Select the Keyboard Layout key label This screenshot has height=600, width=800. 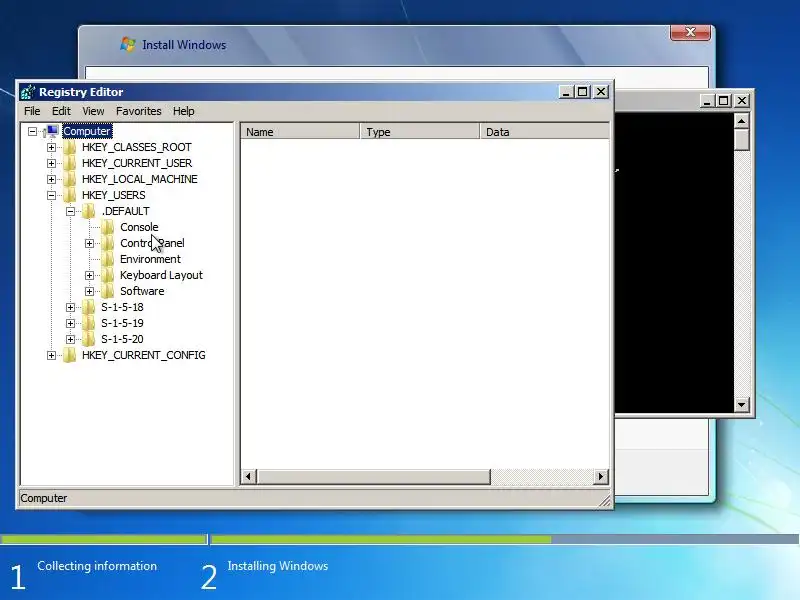(161, 275)
